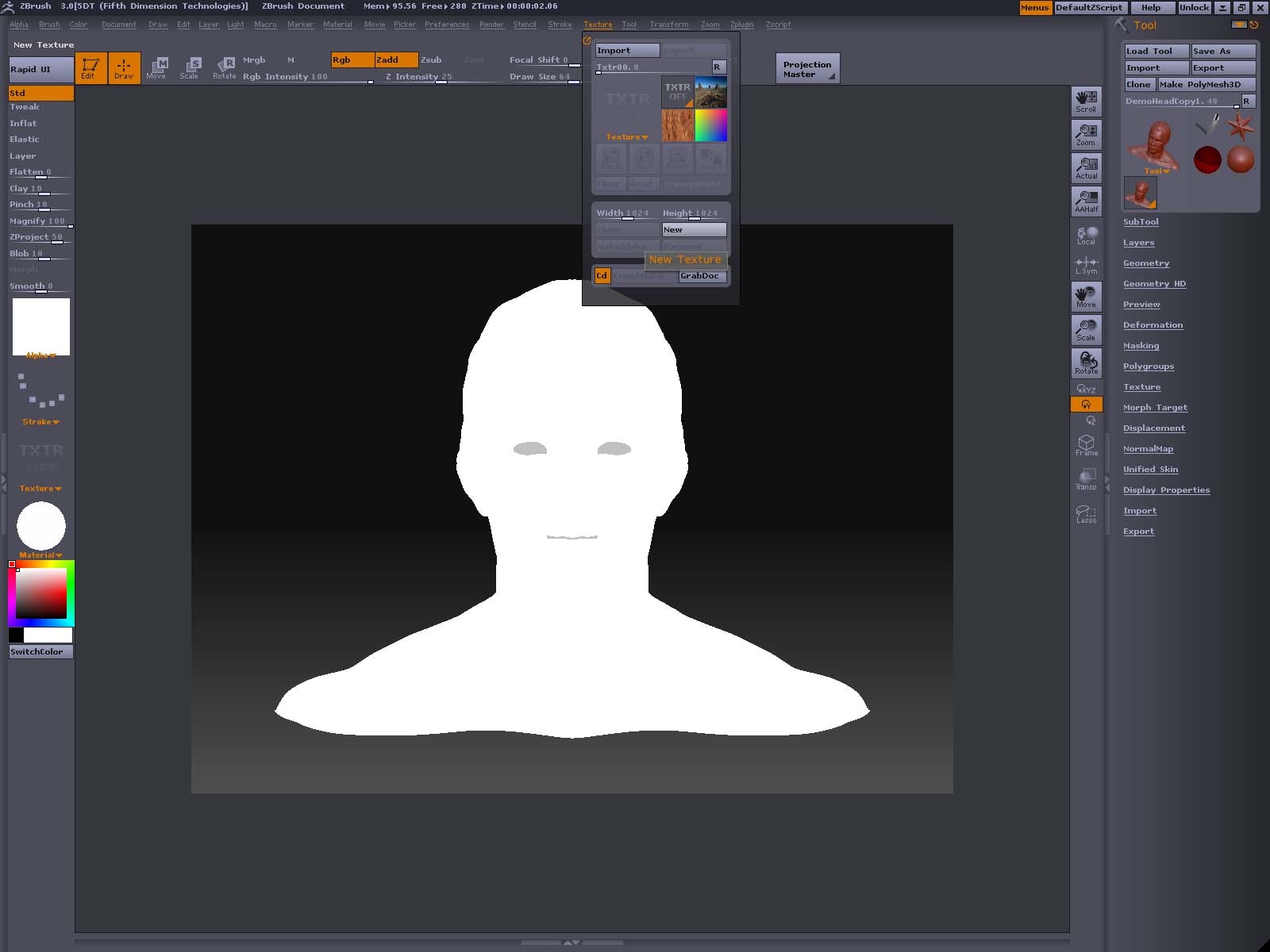The height and width of the screenshot is (952, 1270).
Task: Open the Zplugin menu
Action: 741,25
